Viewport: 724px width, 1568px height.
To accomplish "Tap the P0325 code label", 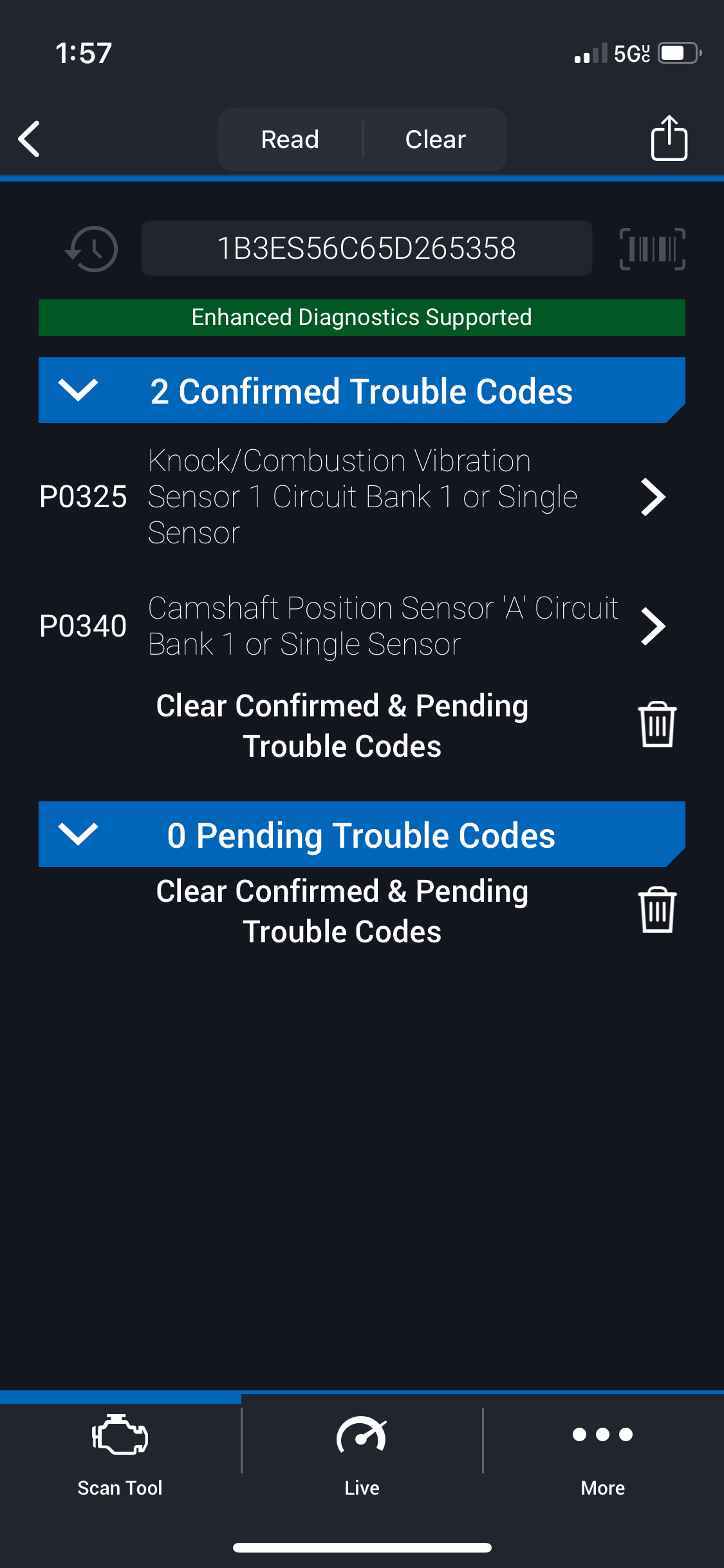I will point(83,497).
